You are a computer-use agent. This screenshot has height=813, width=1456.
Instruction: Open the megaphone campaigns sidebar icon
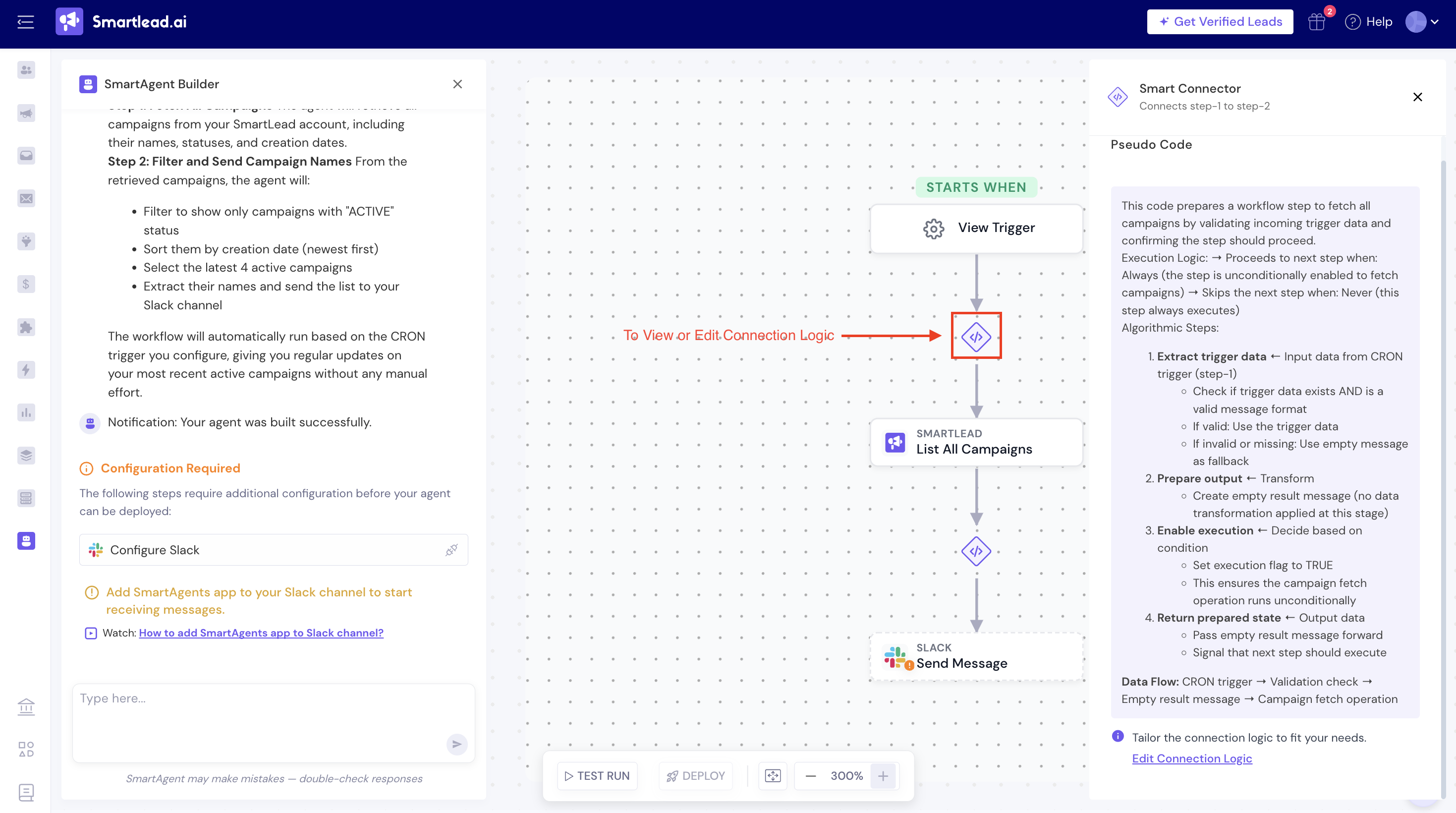(26, 113)
